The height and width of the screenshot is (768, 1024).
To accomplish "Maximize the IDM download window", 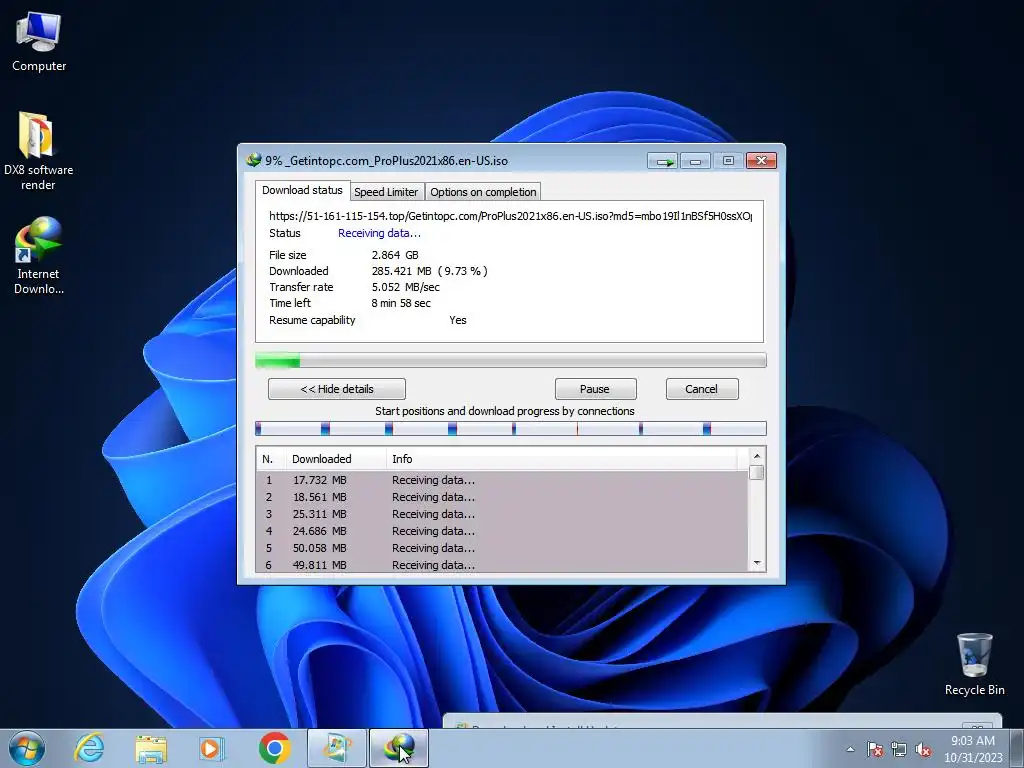I will pyautogui.click(x=728, y=161).
